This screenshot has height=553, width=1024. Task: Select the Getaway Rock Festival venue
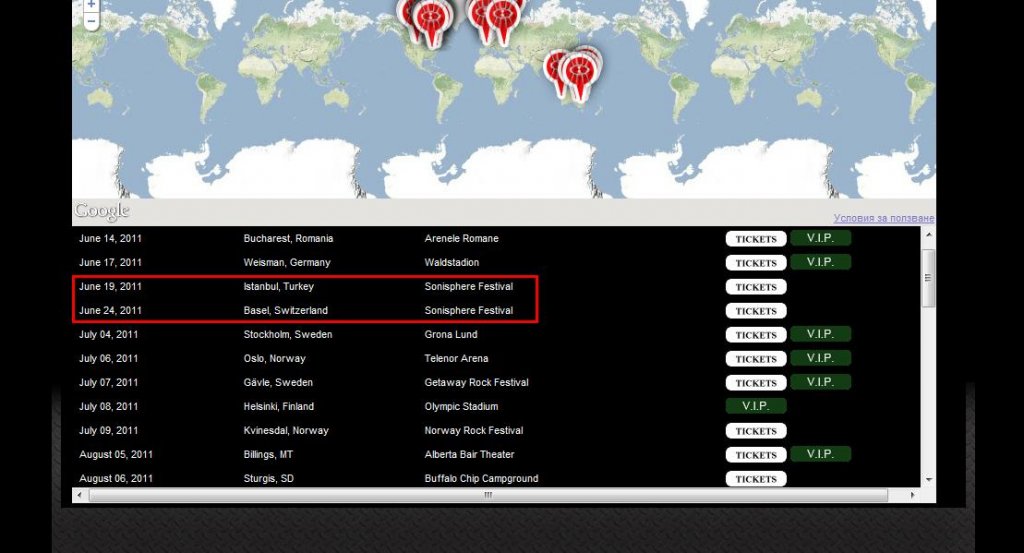477,383
